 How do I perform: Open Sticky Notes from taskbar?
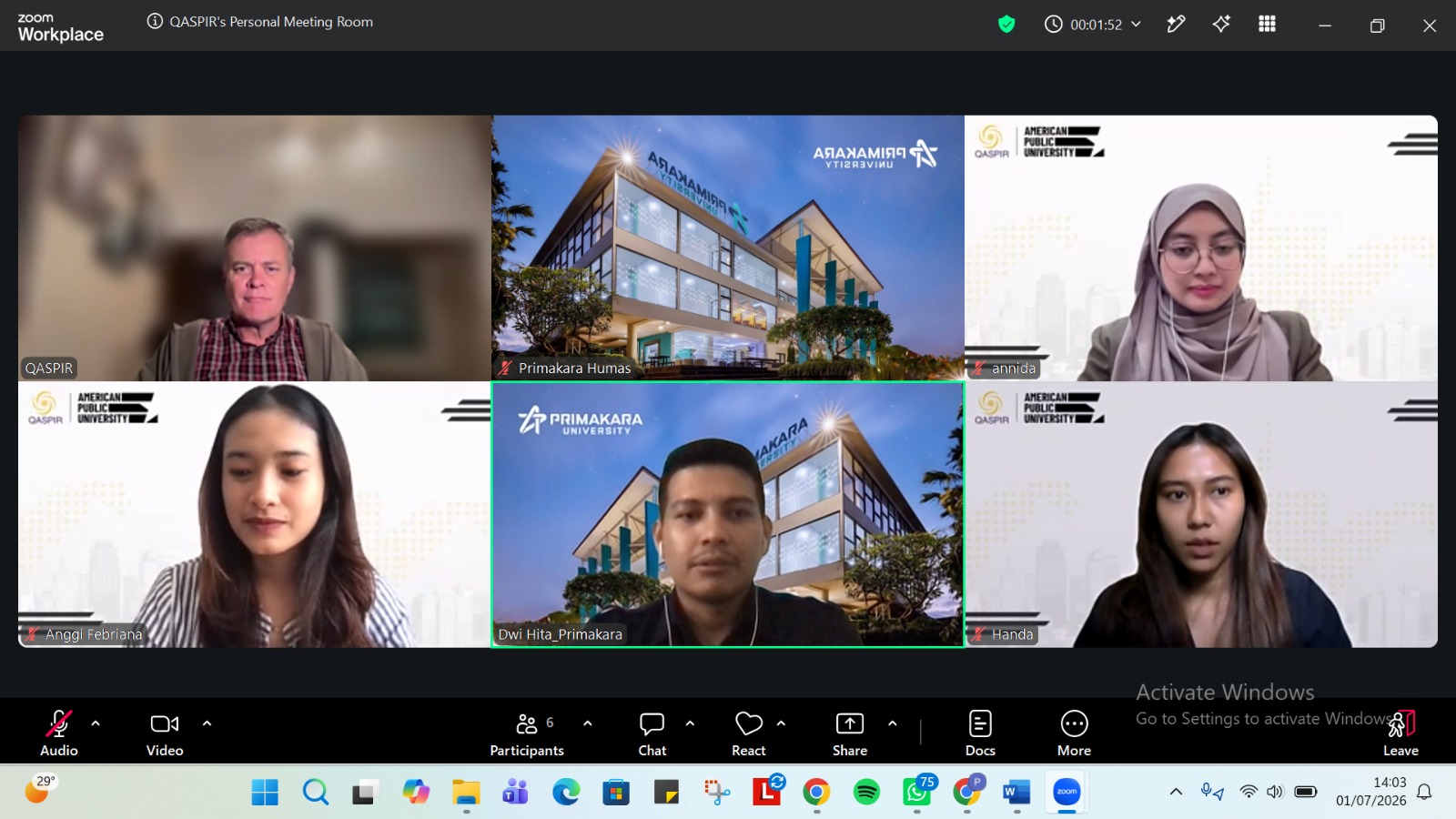click(666, 793)
